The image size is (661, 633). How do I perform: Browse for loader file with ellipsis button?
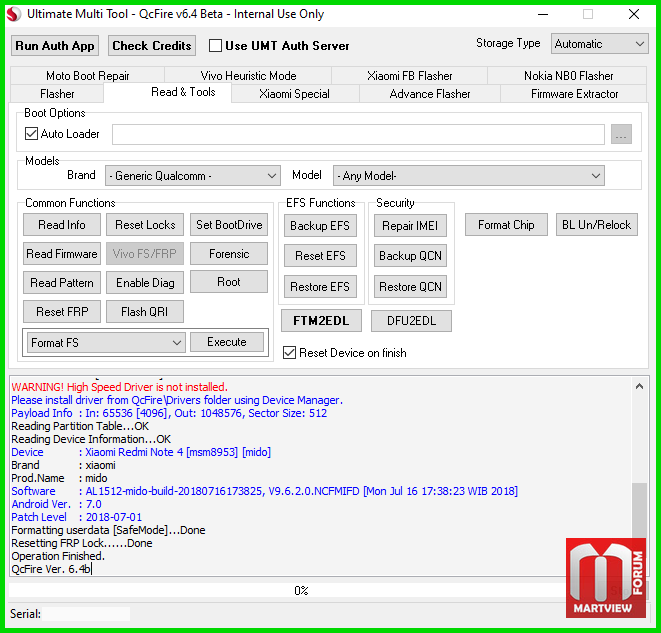621,134
